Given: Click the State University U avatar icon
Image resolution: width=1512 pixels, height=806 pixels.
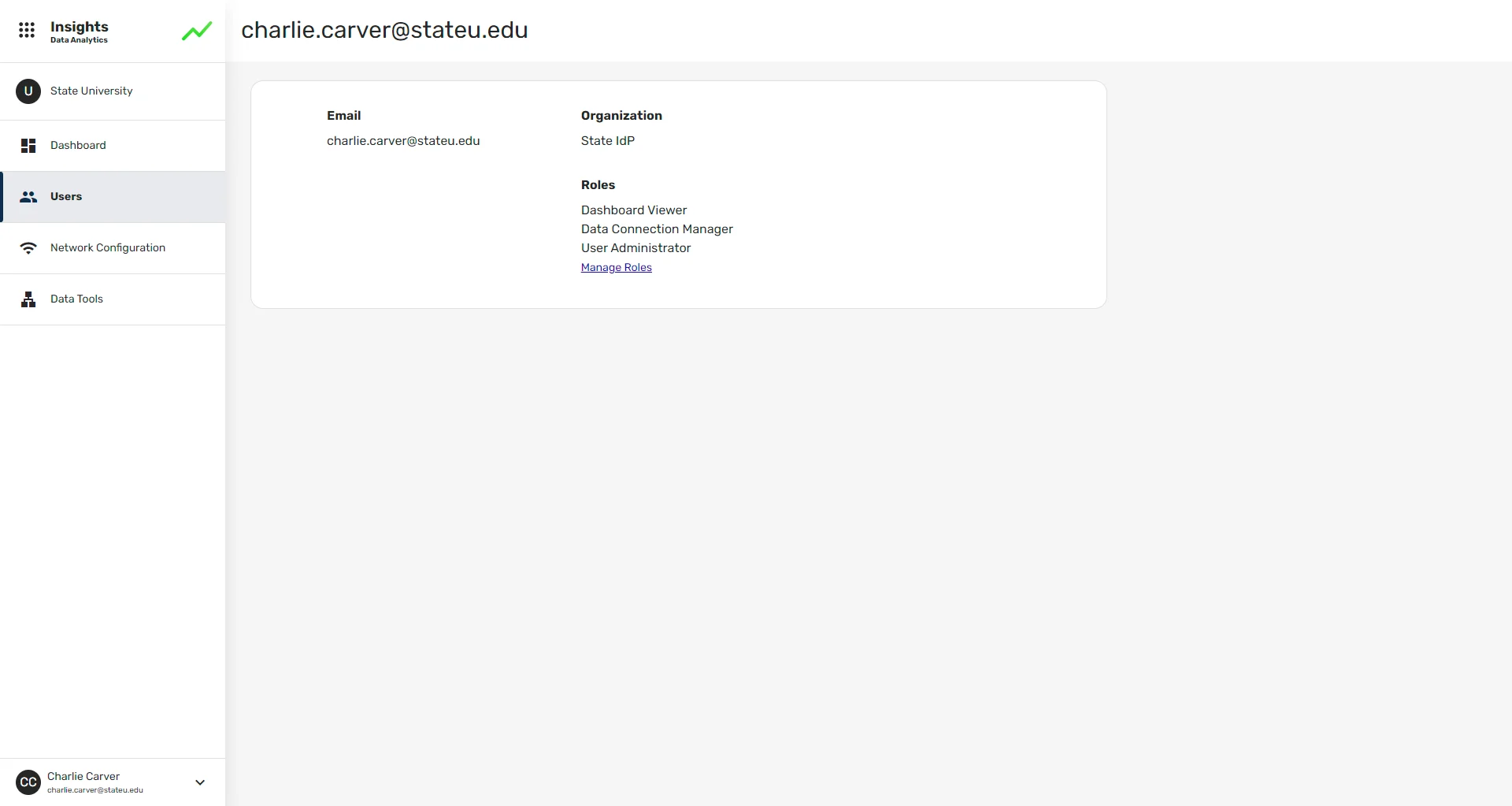Looking at the screenshot, I should 28,91.
